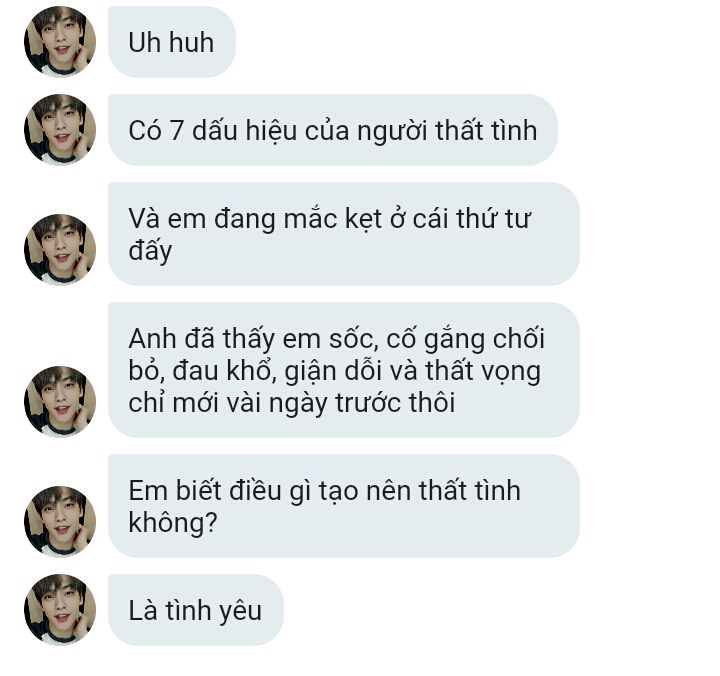Click the word 'yêu' in last message
Image resolution: width=720 pixels, height=676 pixels.
coord(240,611)
